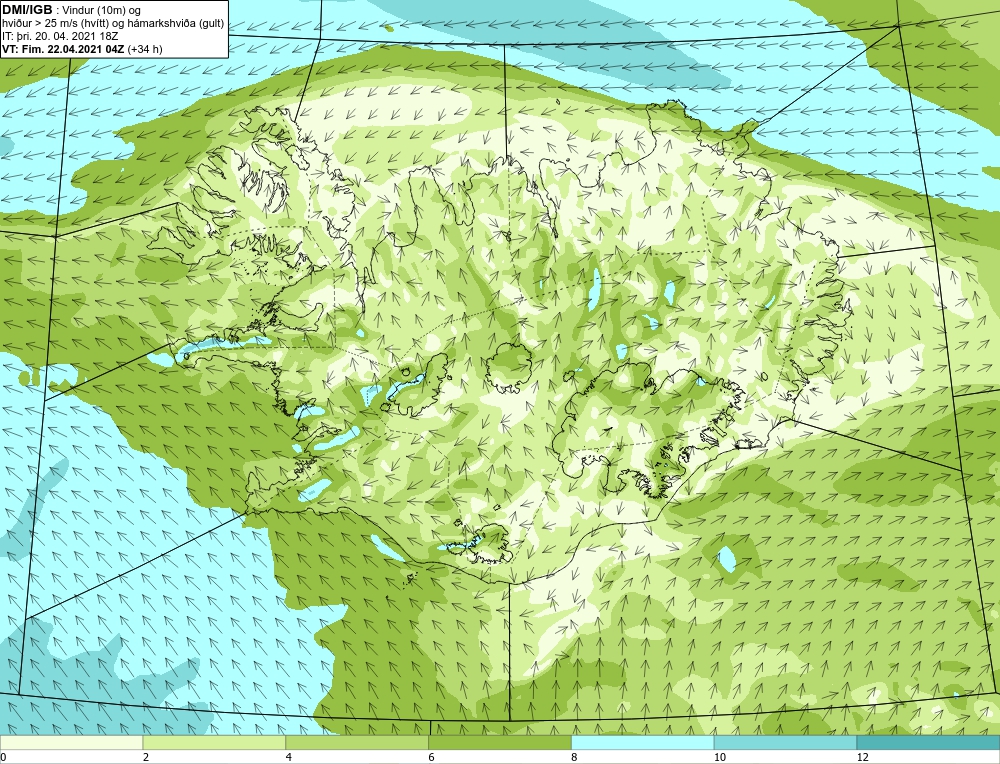This screenshot has width=1000, height=764.
Task: Click the '8' color scale label
Action: pos(575,757)
